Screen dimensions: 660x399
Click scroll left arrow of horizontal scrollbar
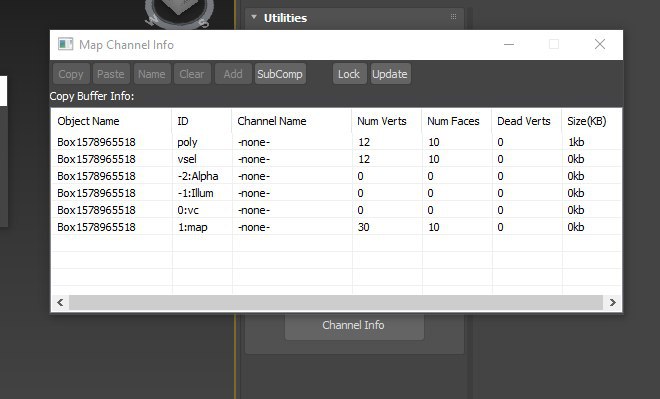click(60, 302)
